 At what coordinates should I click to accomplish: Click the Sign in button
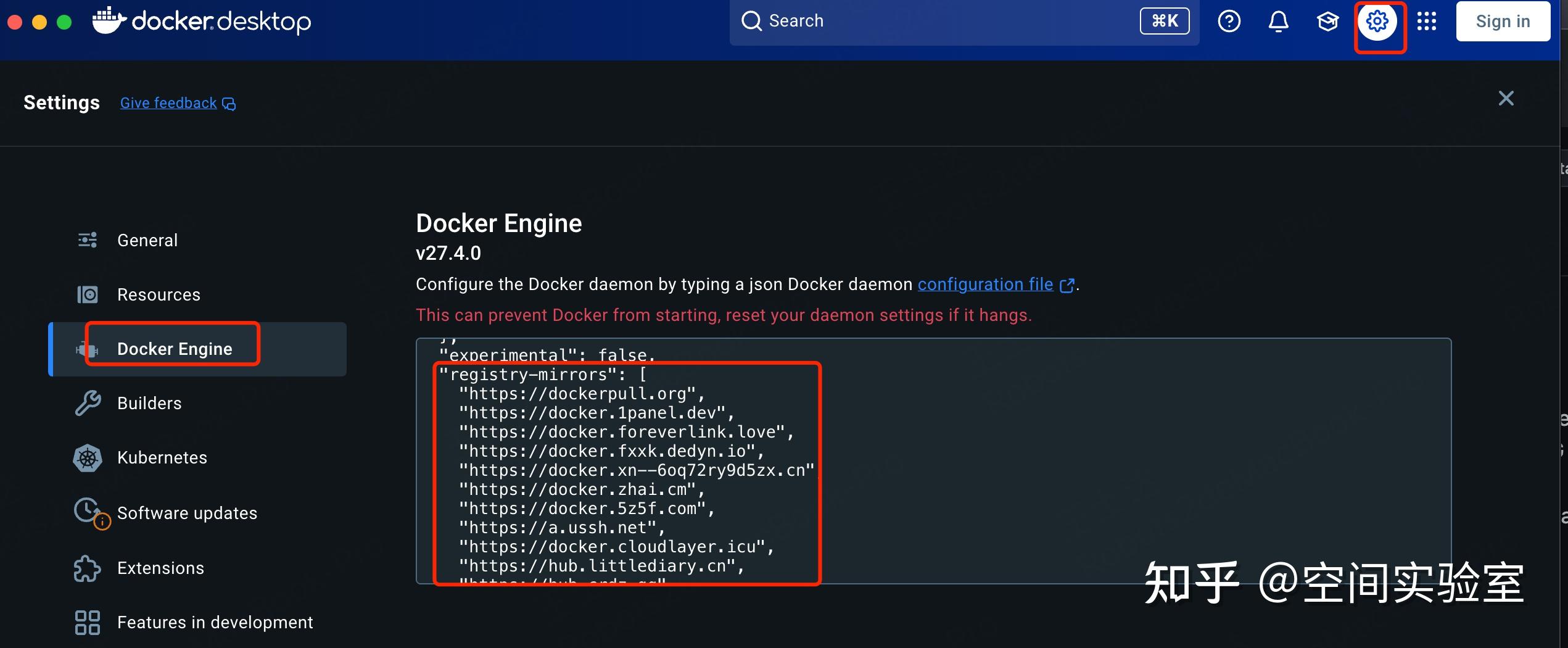[1503, 22]
